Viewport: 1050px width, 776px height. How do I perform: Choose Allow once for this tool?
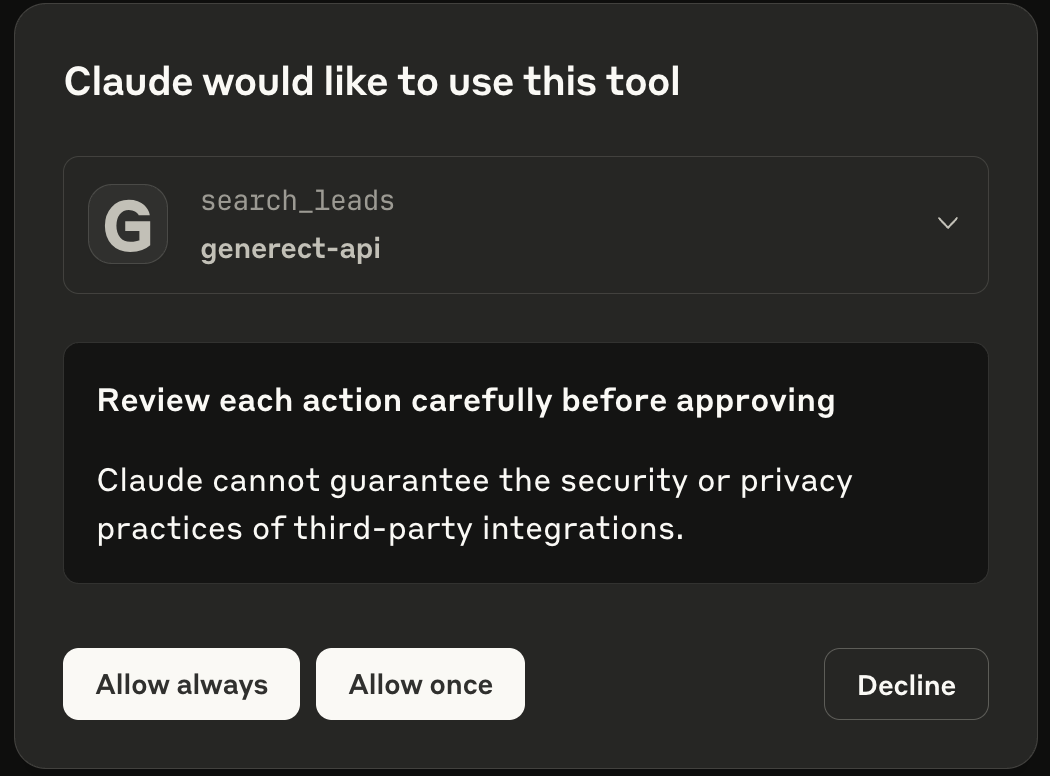point(421,684)
